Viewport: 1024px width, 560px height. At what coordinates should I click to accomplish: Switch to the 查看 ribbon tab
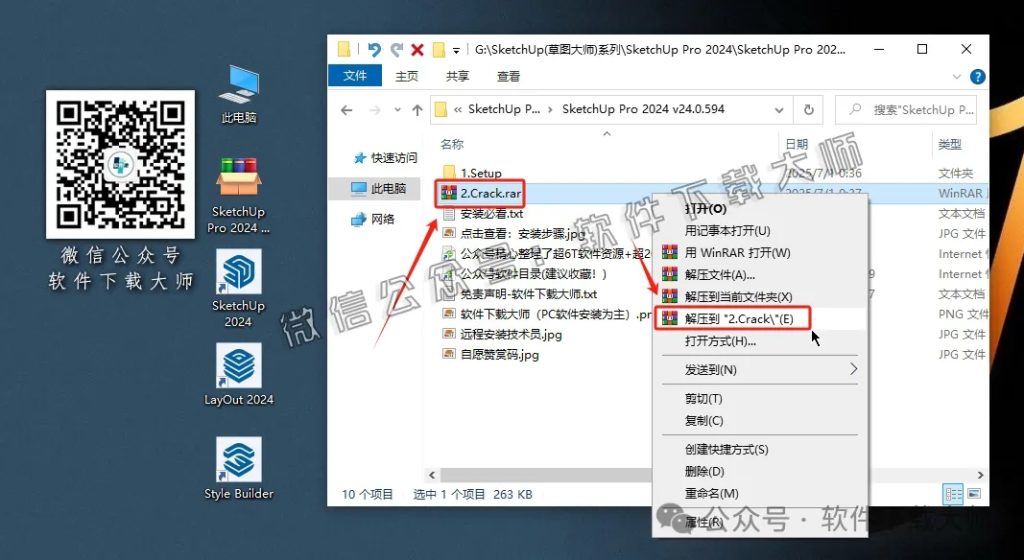pos(508,76)
